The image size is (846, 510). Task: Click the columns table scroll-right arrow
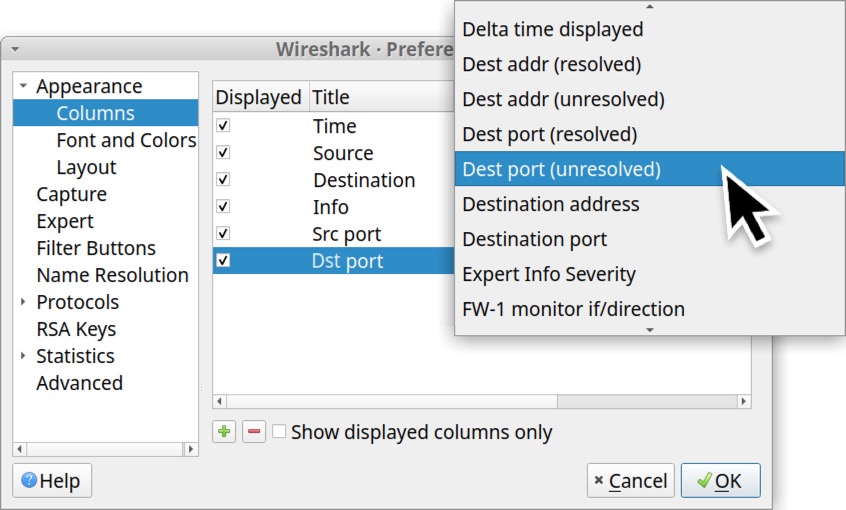coord(743,401)
